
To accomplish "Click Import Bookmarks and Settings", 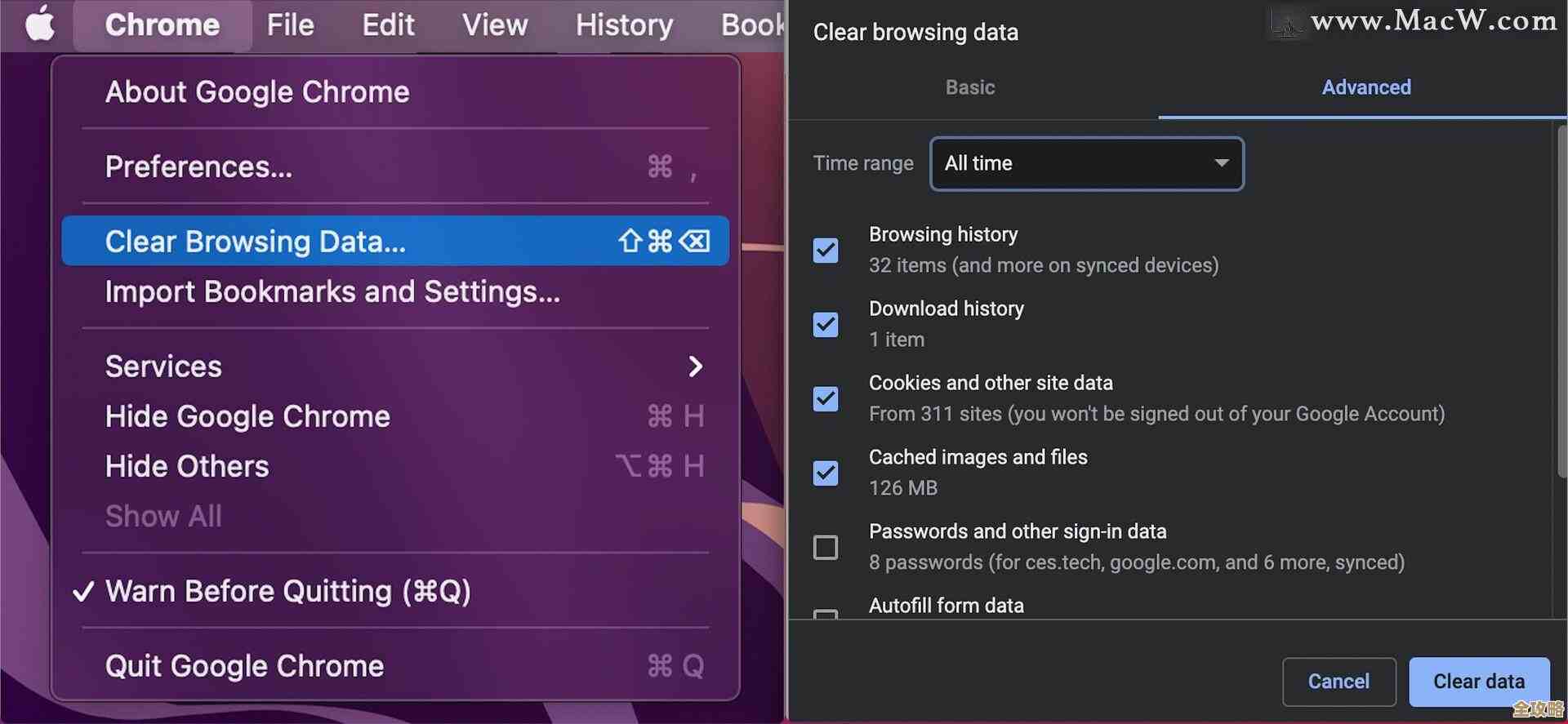I will click(332, 292).
